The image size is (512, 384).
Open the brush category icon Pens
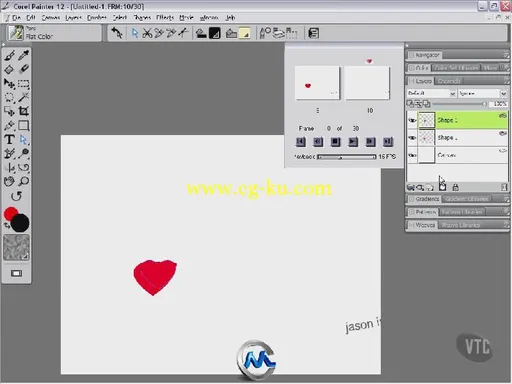click(x=16, y=33)
